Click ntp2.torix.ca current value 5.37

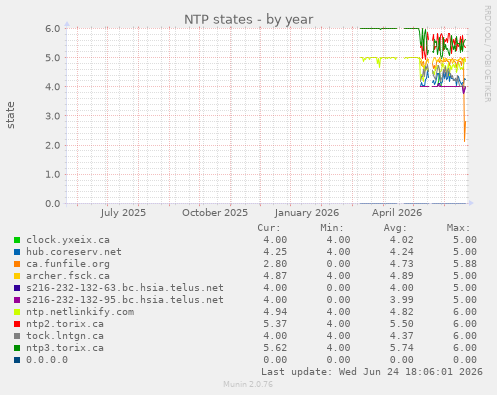click(275, 324)
